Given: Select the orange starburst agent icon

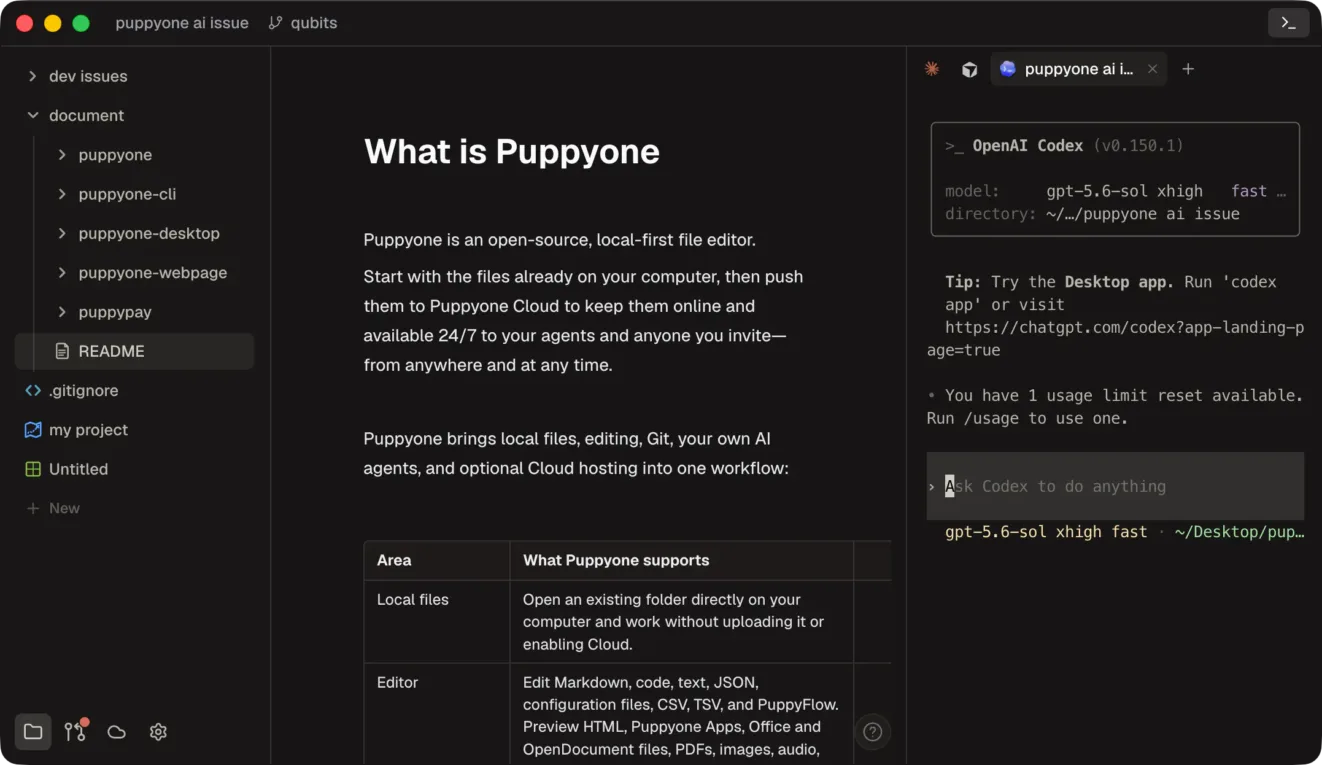Looking at the screenshot, I should pos(932,69).
